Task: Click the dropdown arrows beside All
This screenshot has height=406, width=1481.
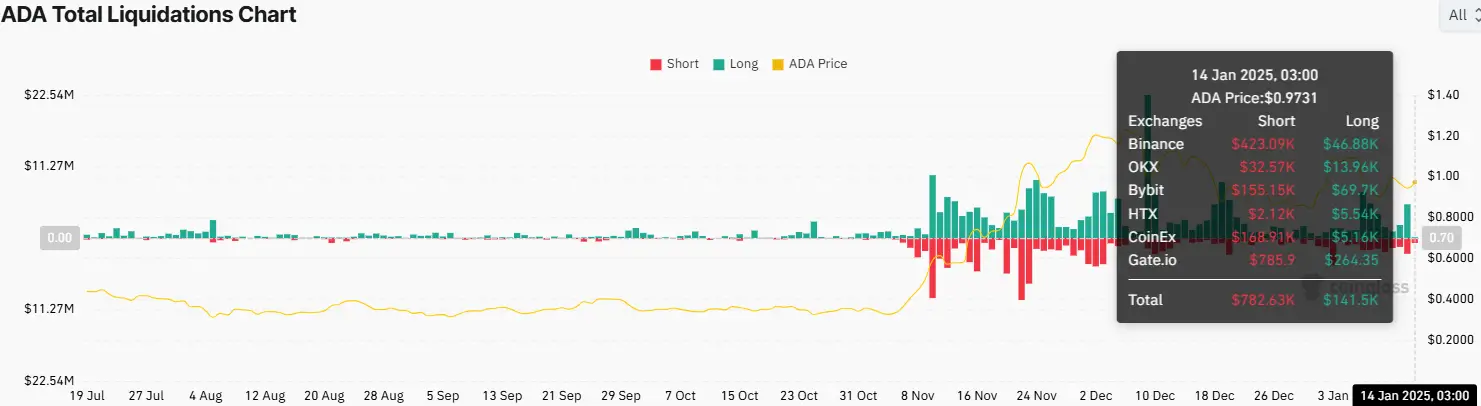Action: [1476, 15]
